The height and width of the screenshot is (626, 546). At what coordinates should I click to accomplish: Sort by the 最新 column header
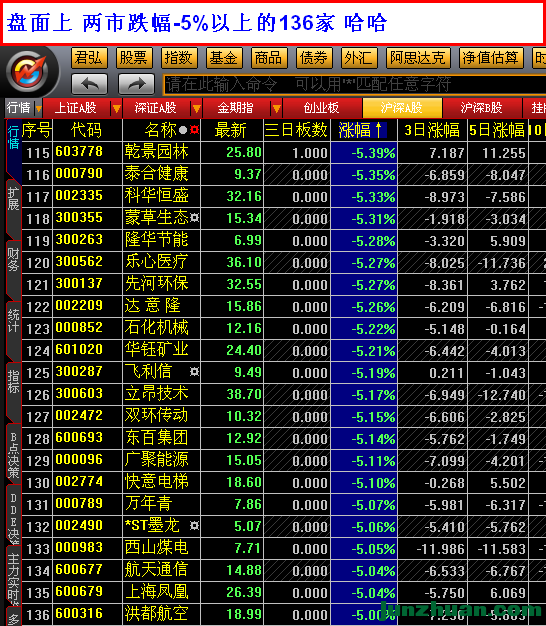[231, 130]
